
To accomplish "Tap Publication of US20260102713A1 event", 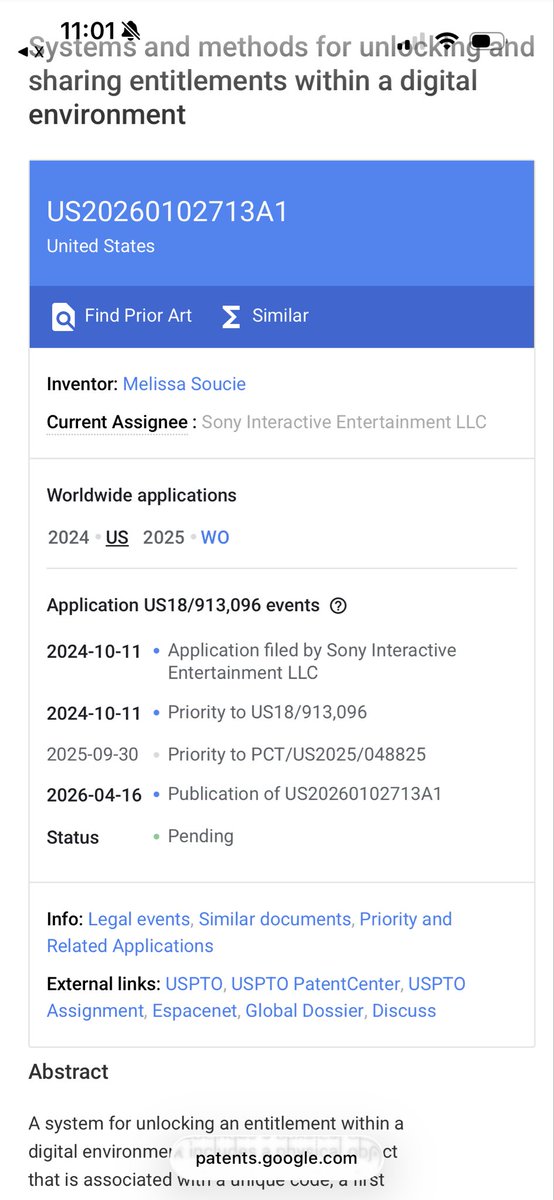I will pos(305,794).
